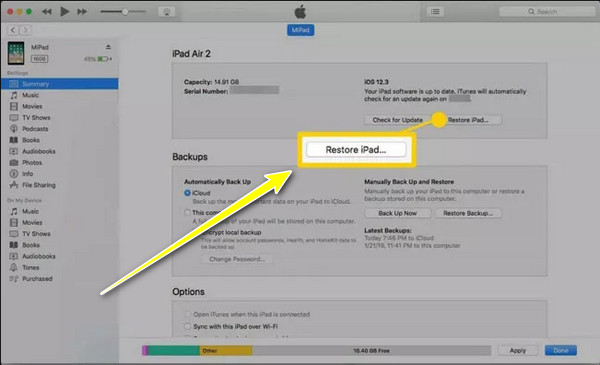Go forward with the right chevron
The width and height of the screenshot is (600, 365).
[x=26, y=30]
